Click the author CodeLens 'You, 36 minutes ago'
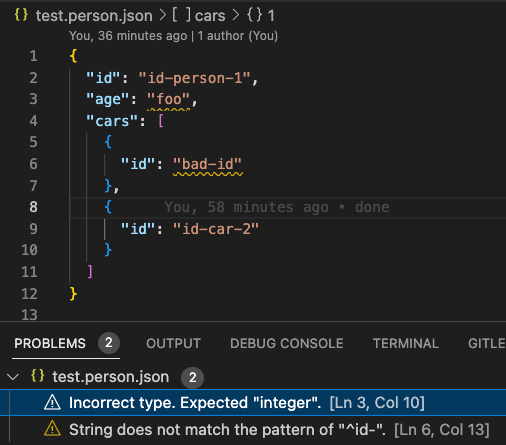Image resolution: width=506 pixels, height=445 pixels. [x=128, y=36]
